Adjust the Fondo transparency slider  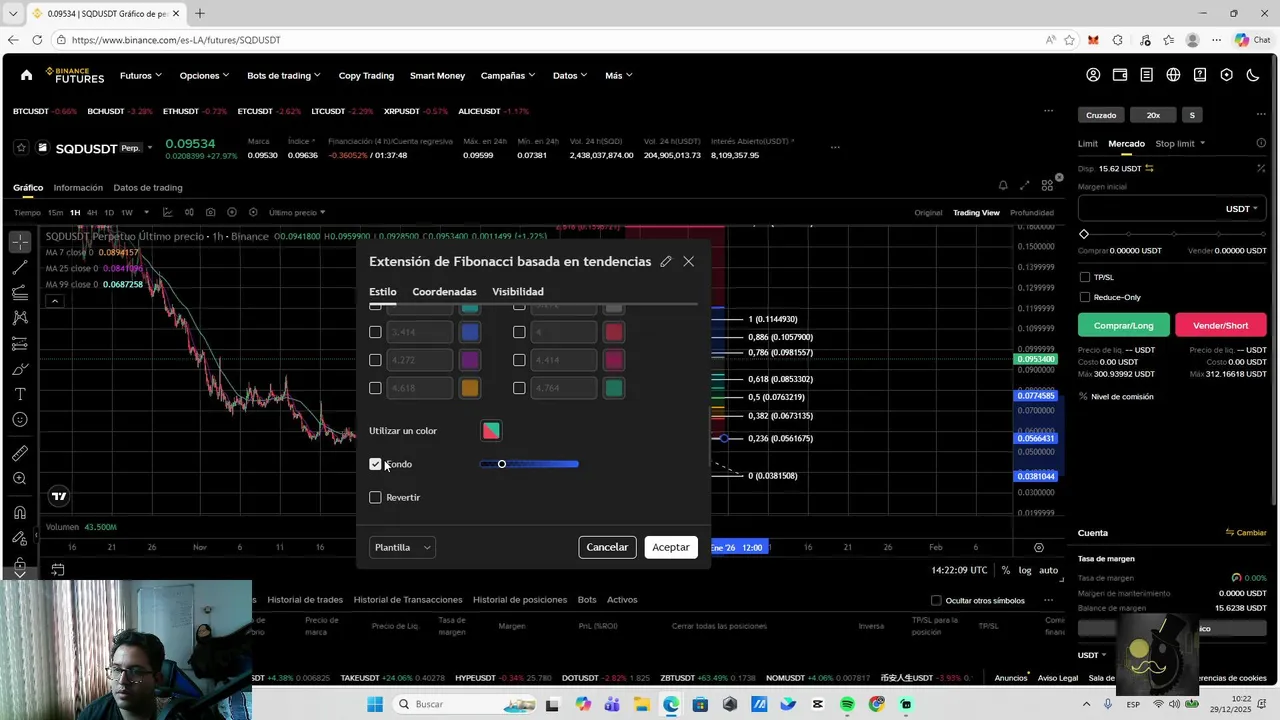pos(529,464)
